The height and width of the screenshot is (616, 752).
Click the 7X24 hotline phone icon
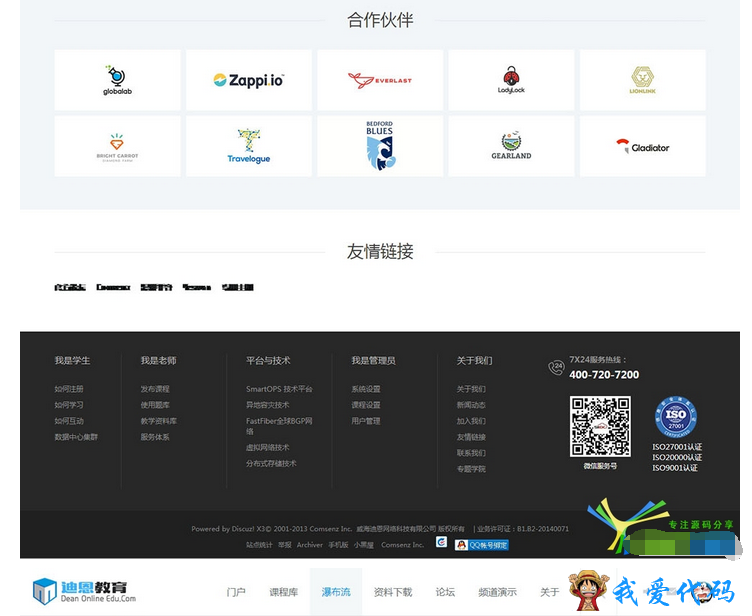coord(556,367)
